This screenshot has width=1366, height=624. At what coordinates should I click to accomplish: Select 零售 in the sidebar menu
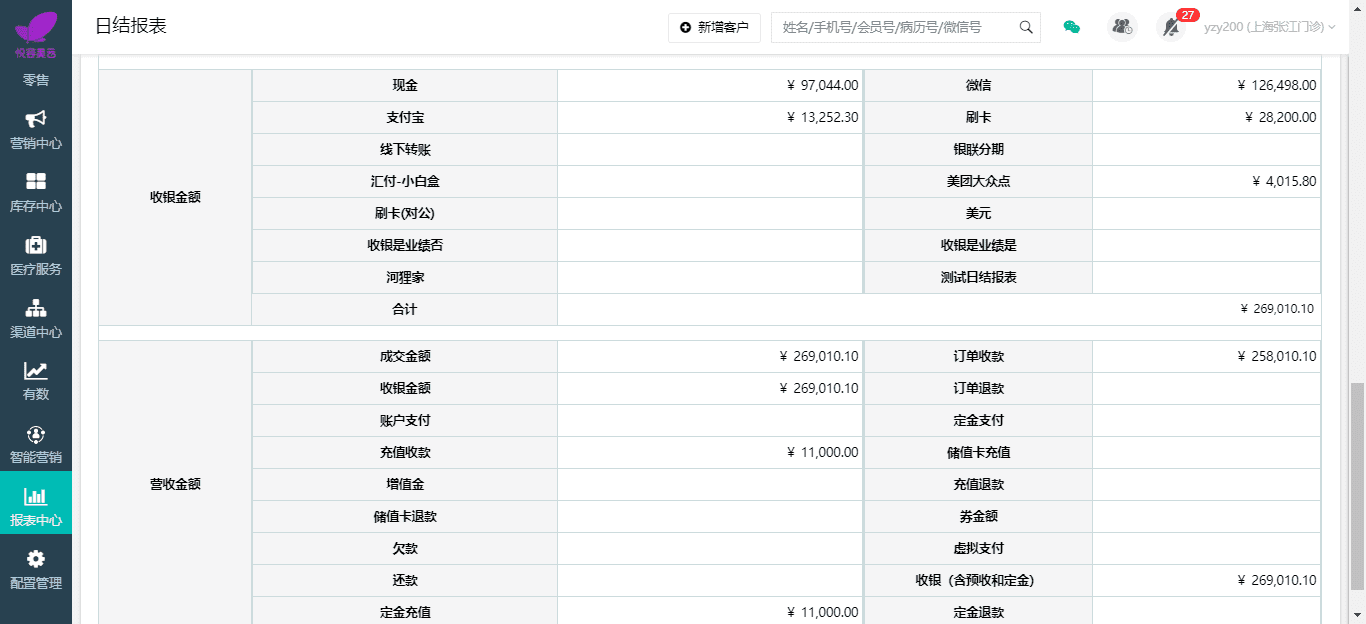36,79
